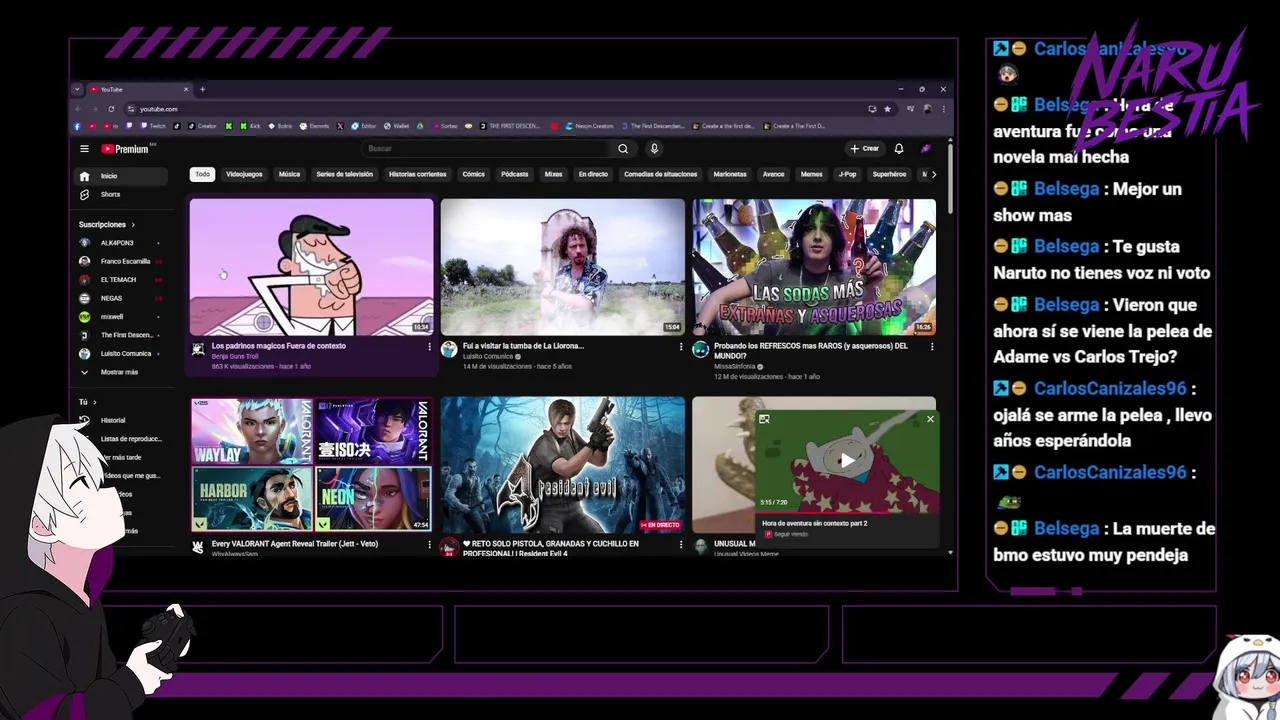Viewport: 1280px width, 720px height.
Task: Go to Inicio in the sidebar
Action: coord(123,176)
